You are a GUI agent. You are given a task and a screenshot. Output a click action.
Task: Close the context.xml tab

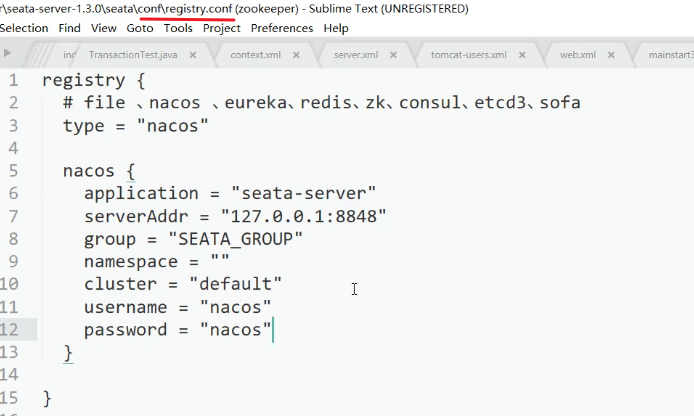(x=298, y=54)
